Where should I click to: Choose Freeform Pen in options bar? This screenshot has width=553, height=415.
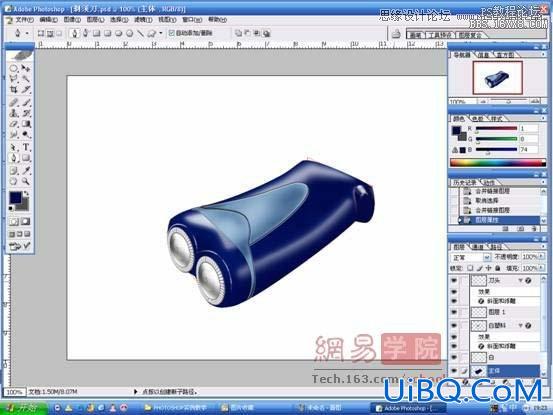[85, 33]
